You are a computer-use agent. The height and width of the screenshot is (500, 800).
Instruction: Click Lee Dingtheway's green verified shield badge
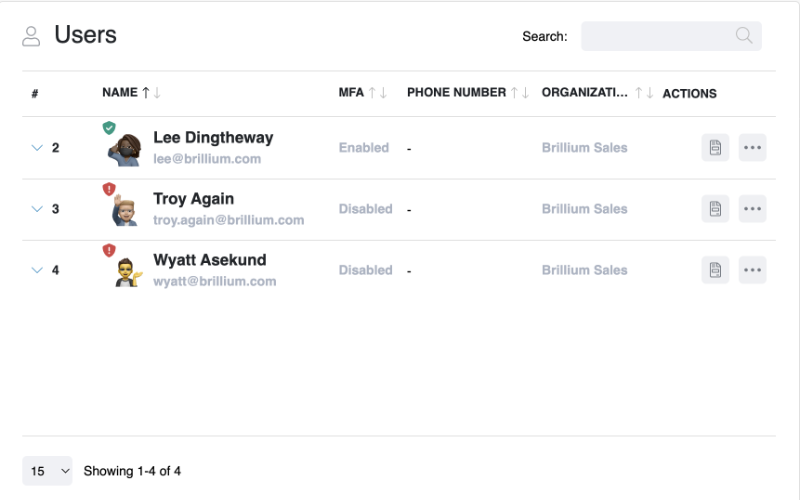(109, 128)
